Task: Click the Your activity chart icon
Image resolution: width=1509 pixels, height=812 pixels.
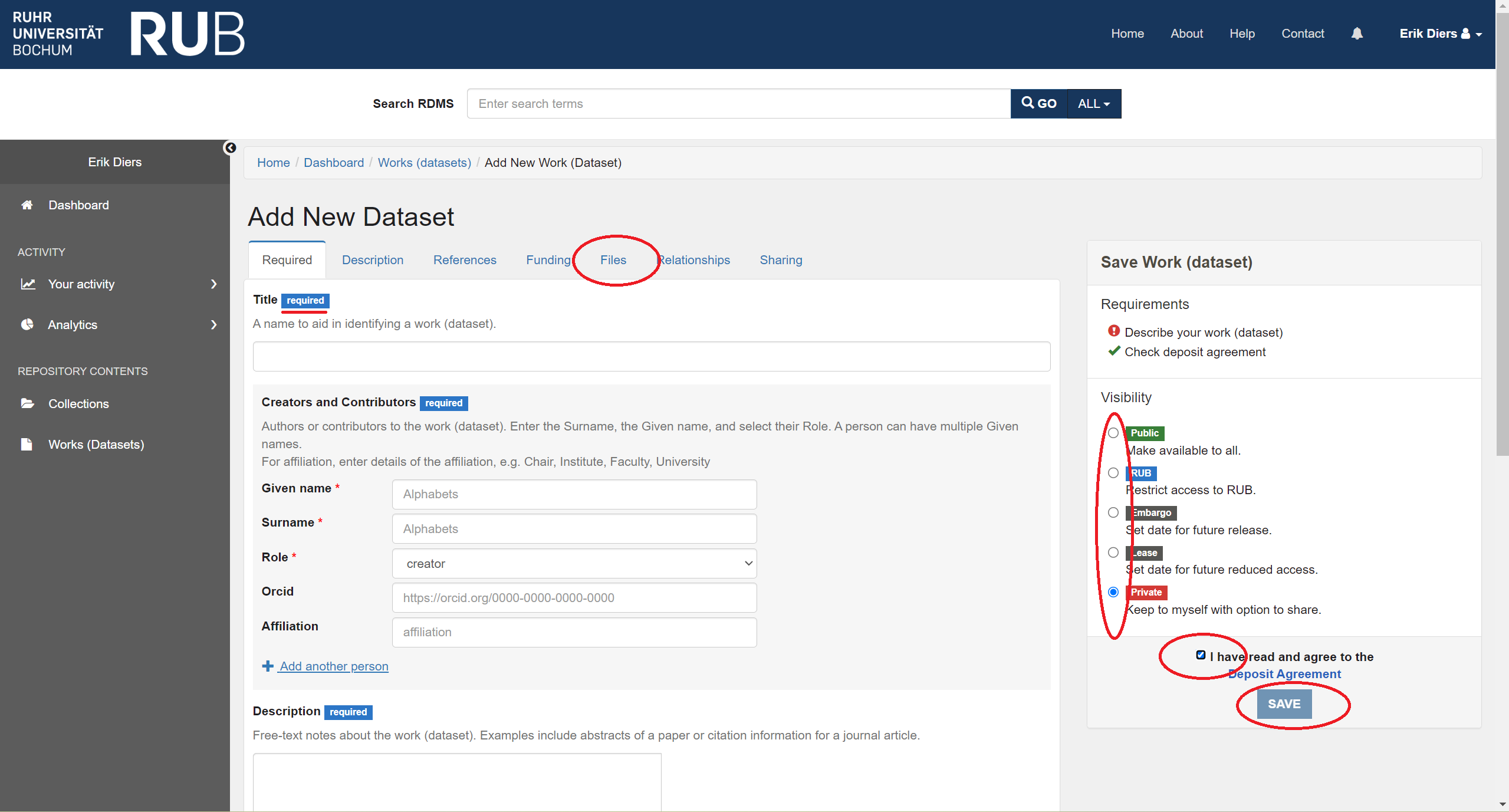Action: pos(28,284)
